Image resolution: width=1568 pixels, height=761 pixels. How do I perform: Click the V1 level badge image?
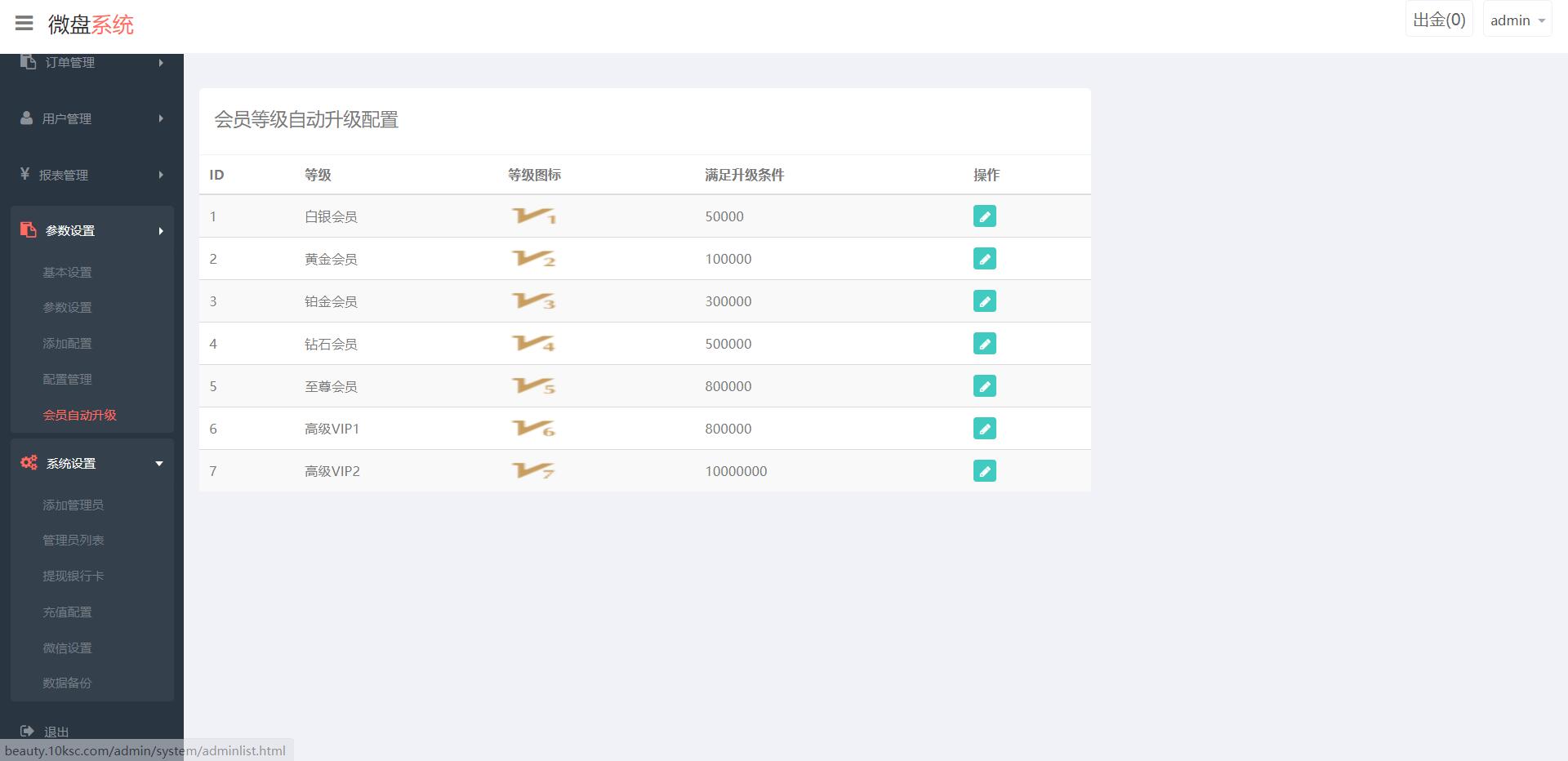pyautogui.click(x=534, y=216)
